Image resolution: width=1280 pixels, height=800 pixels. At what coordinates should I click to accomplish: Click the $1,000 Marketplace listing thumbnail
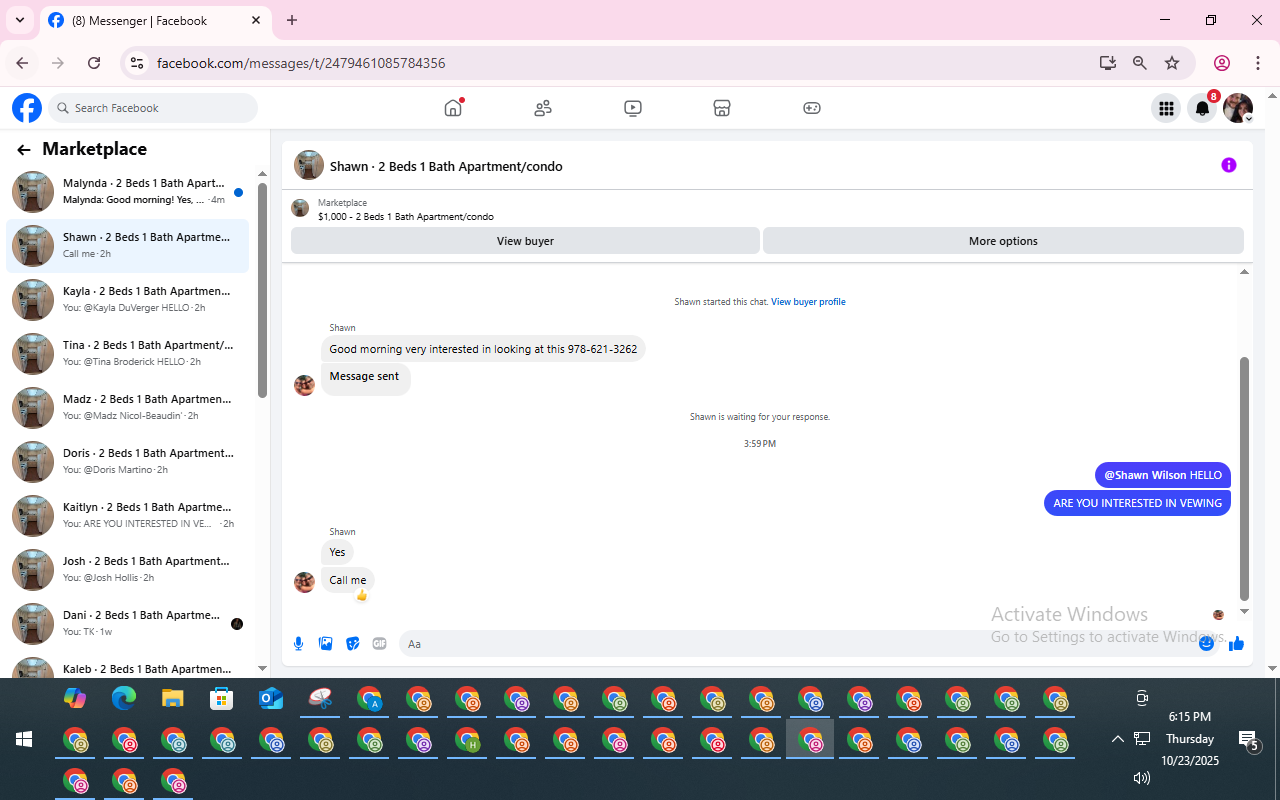coord(300,208)
